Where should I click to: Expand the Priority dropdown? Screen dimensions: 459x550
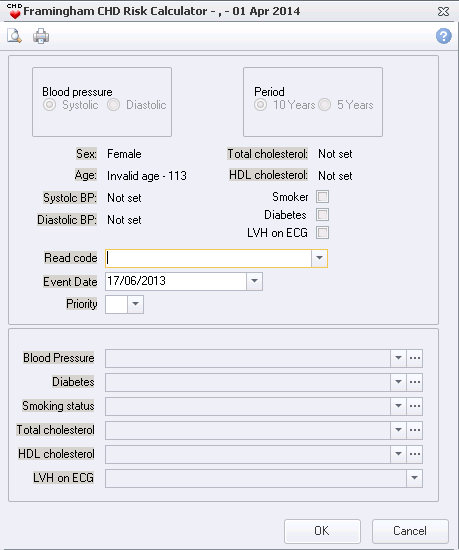click(135, 304)
